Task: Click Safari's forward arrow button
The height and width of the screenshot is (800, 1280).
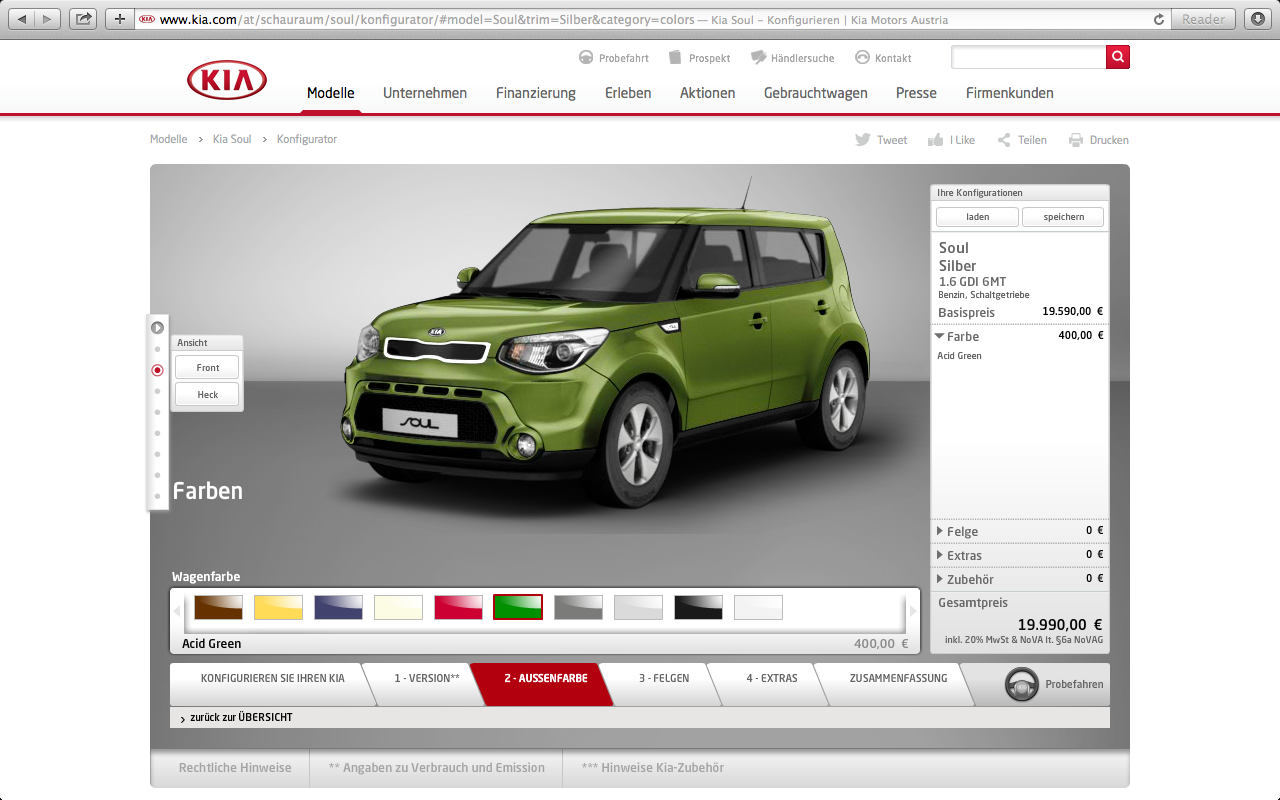Action: pos(48,19)
